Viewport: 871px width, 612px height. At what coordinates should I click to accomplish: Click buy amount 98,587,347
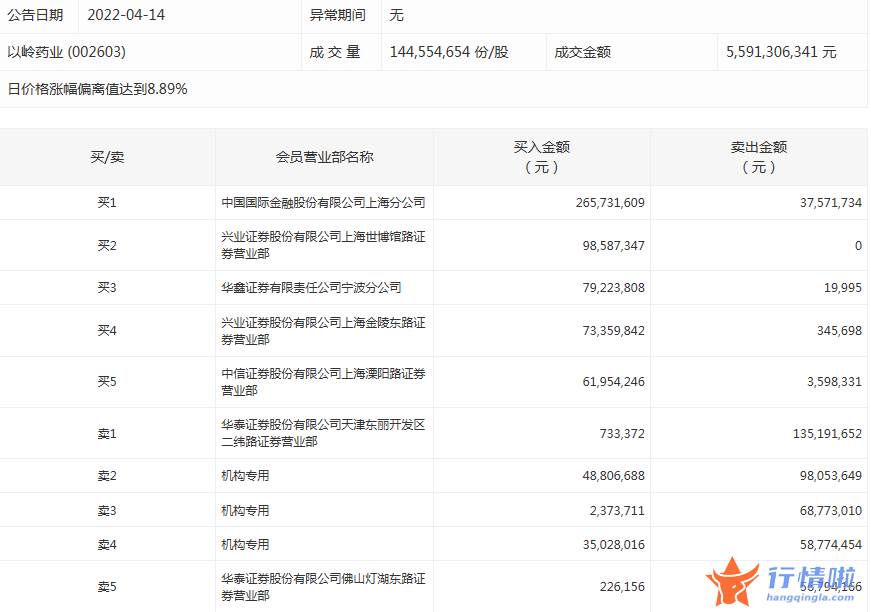point(613,245)
